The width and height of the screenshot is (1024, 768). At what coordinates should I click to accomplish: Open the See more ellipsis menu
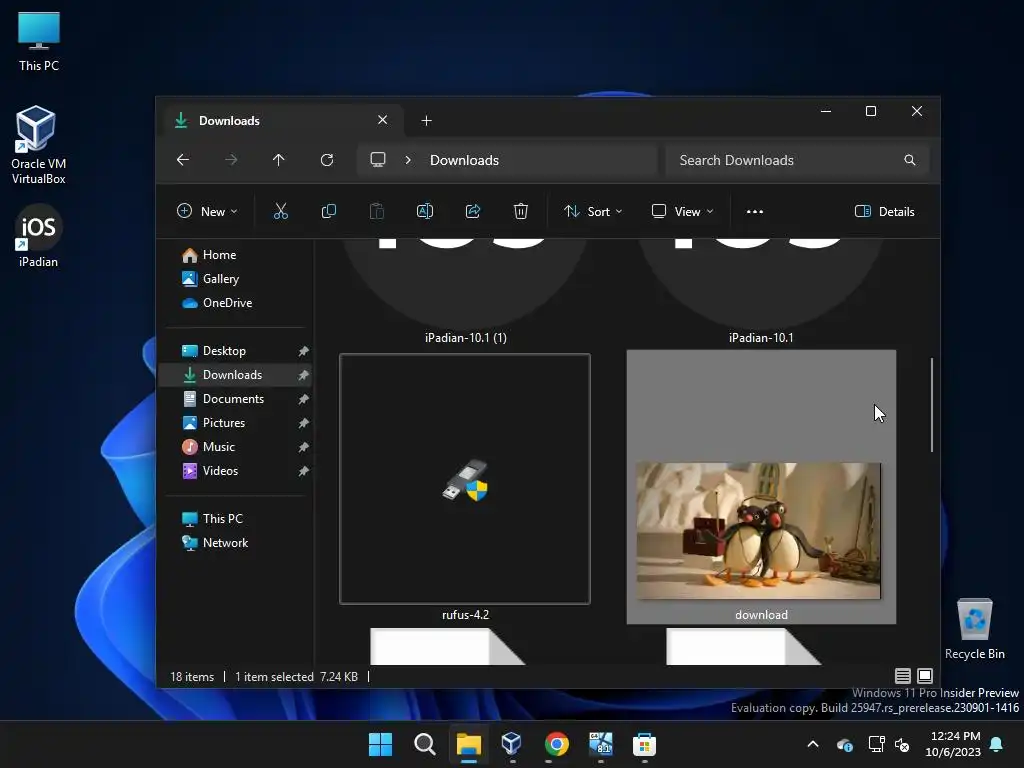pyautogui.click(x=754, y=212)
